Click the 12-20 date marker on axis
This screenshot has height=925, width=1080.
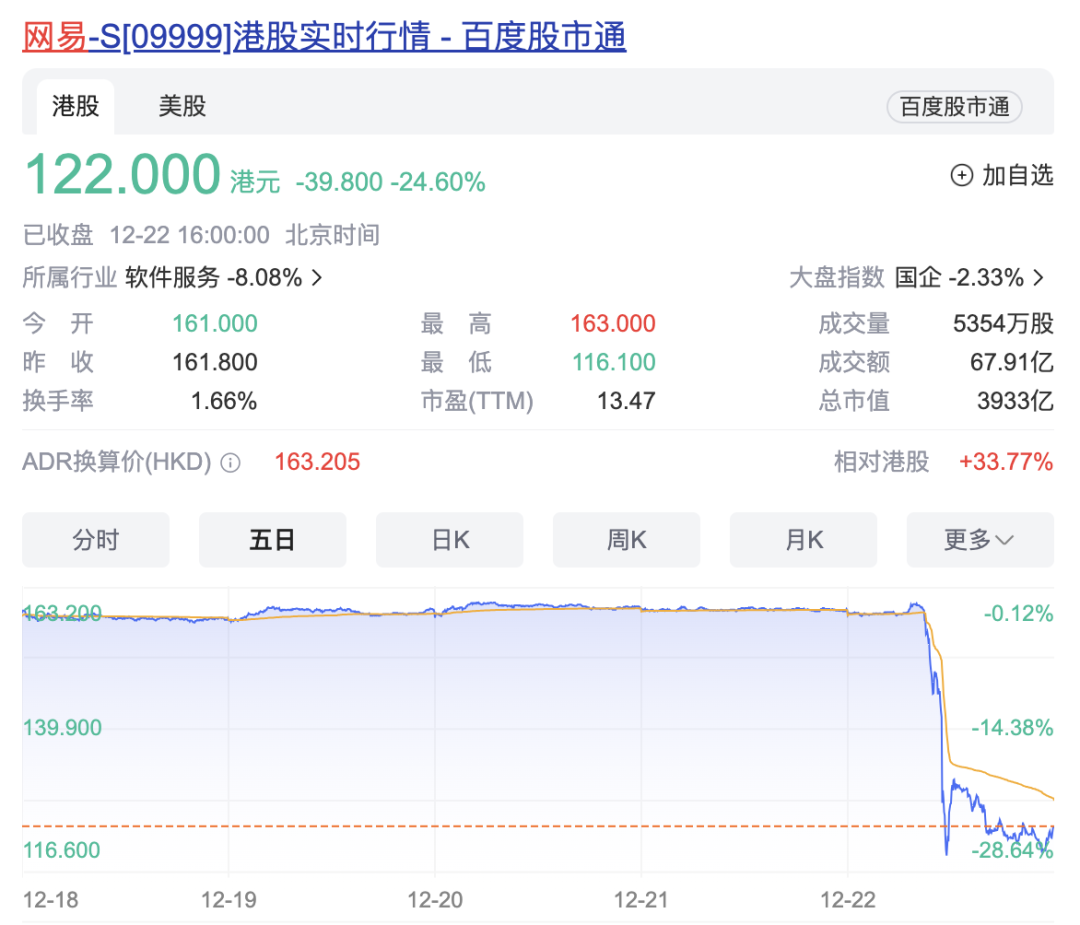coord(436,900)
